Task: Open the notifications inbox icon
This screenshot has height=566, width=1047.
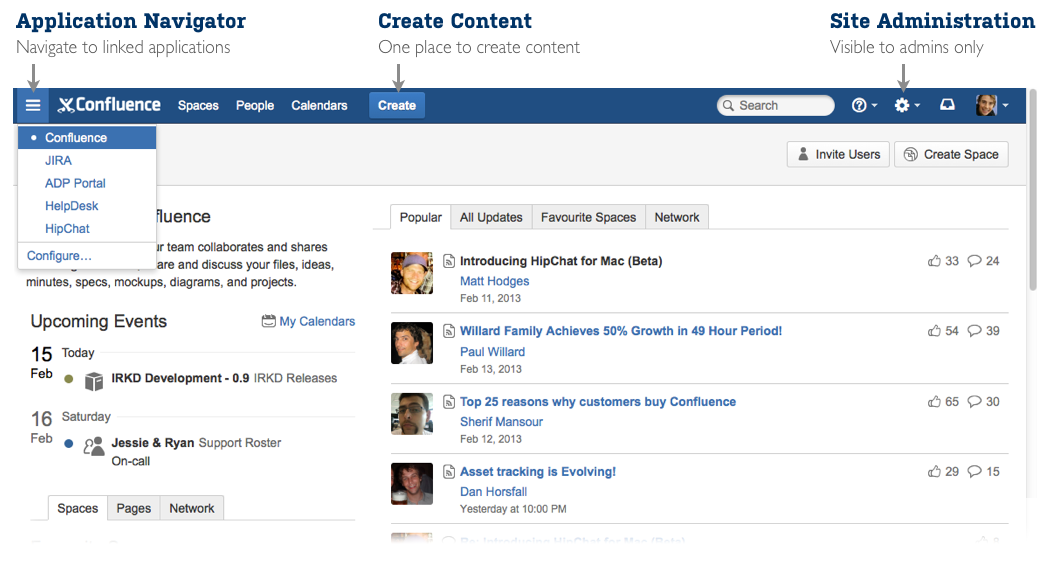Action: tap(947, 105)
